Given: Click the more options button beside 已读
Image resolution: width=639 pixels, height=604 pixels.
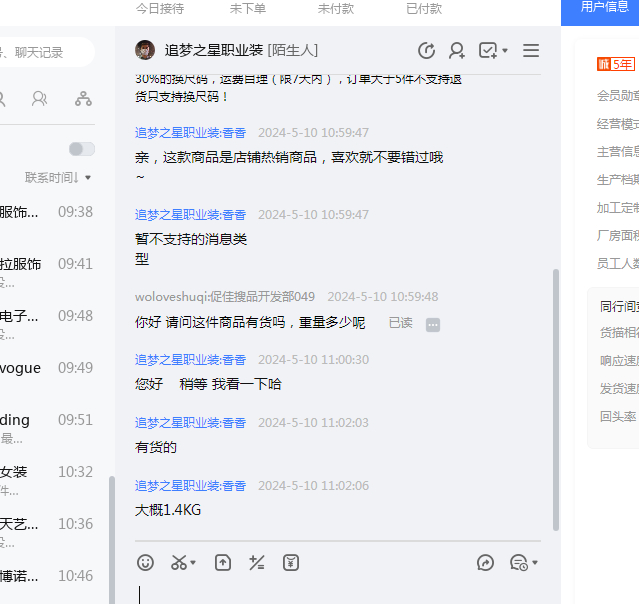Looking at the screenshot, I should [x=433, y=324].
